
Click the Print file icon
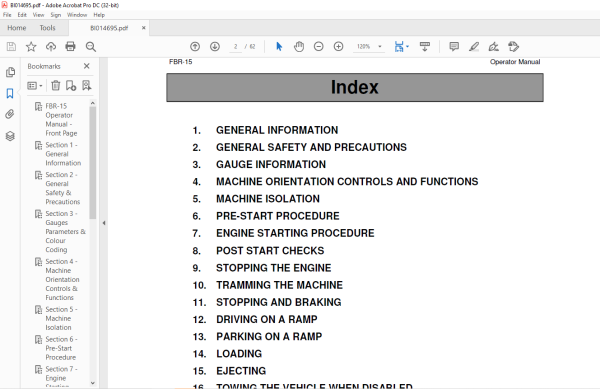click(70, 47)
